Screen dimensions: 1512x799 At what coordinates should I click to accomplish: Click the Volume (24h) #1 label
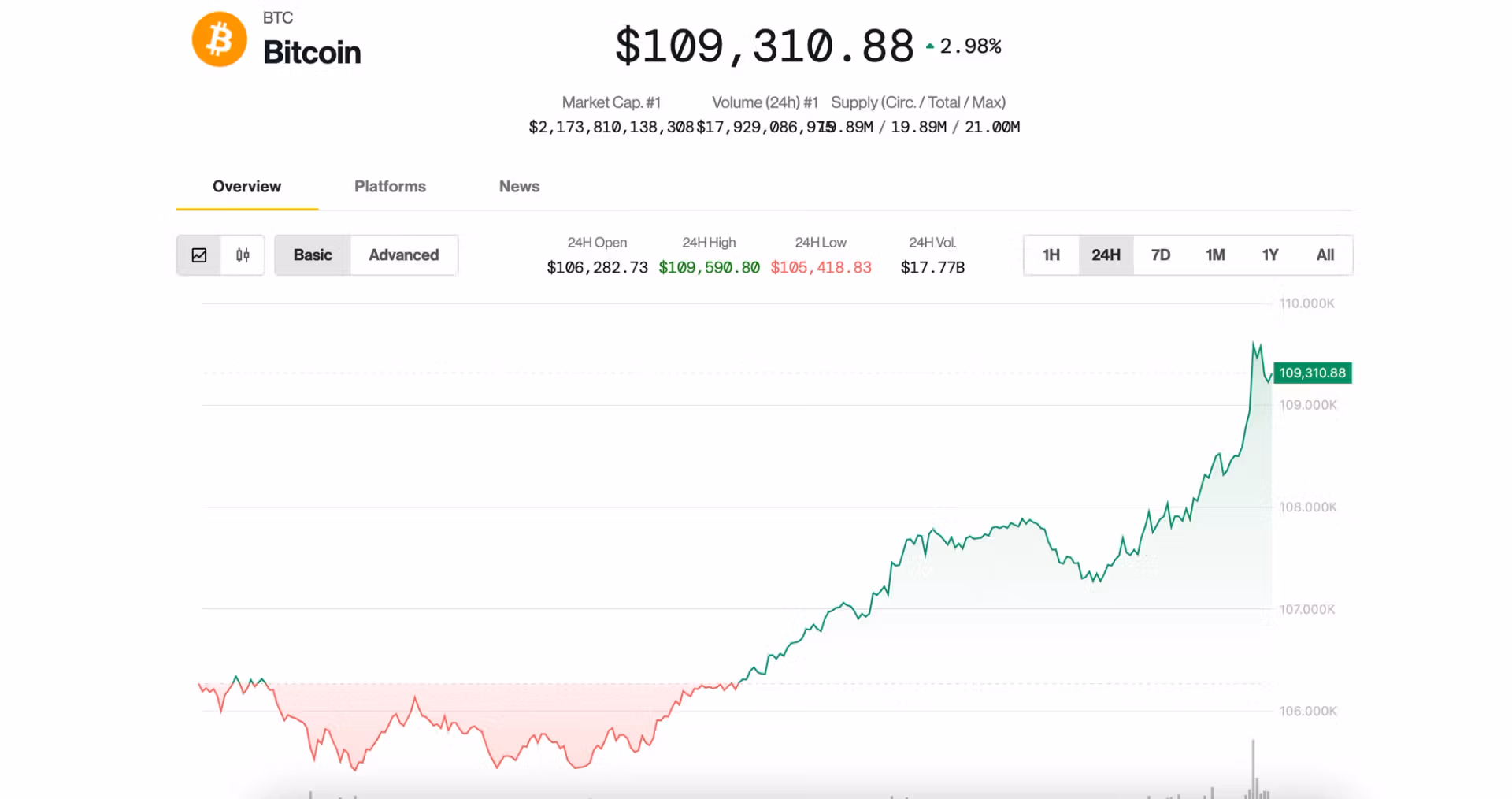[x=765, y=102]
